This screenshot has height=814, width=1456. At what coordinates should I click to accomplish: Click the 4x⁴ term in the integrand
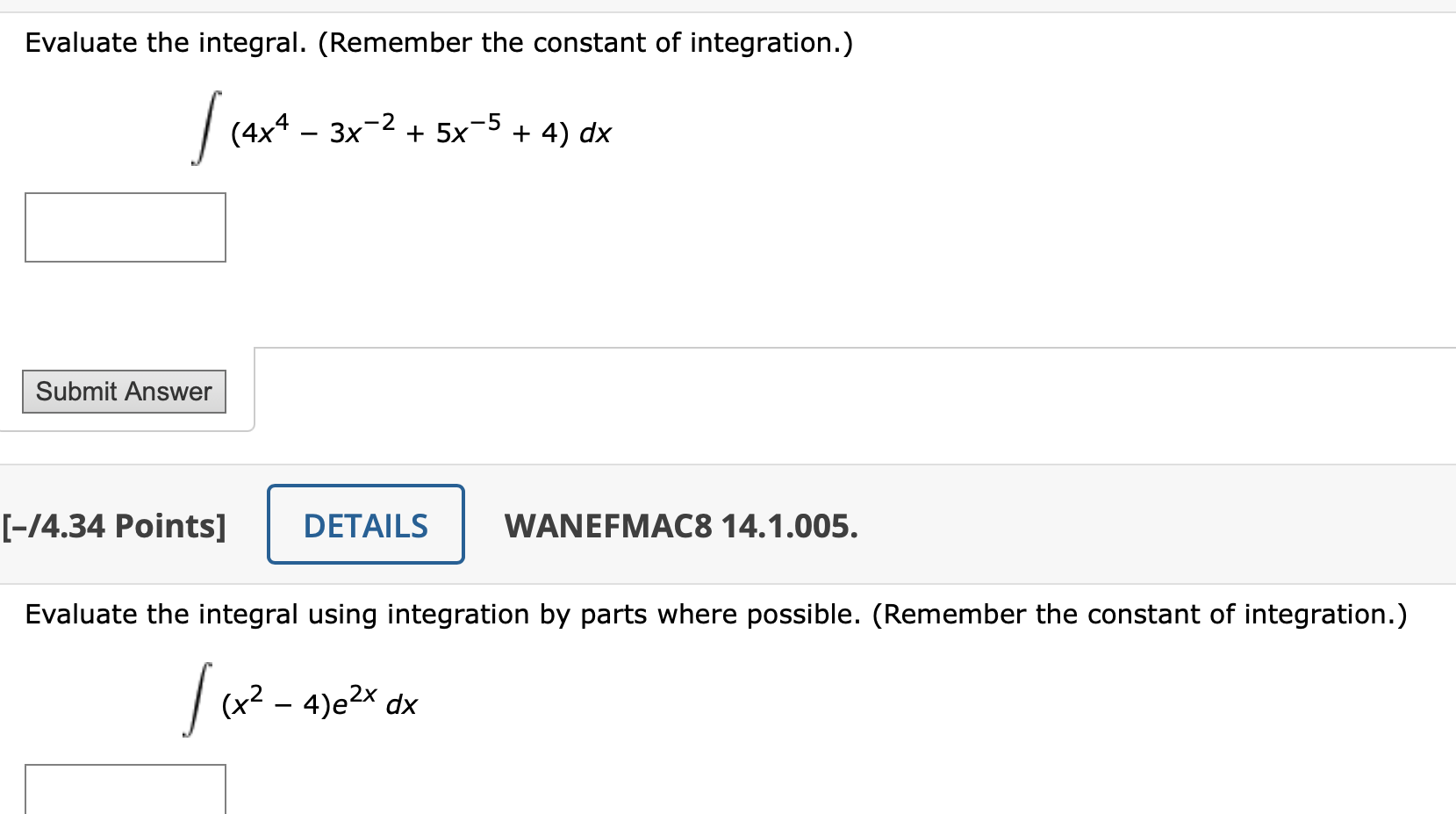click(x=259, y=132)
